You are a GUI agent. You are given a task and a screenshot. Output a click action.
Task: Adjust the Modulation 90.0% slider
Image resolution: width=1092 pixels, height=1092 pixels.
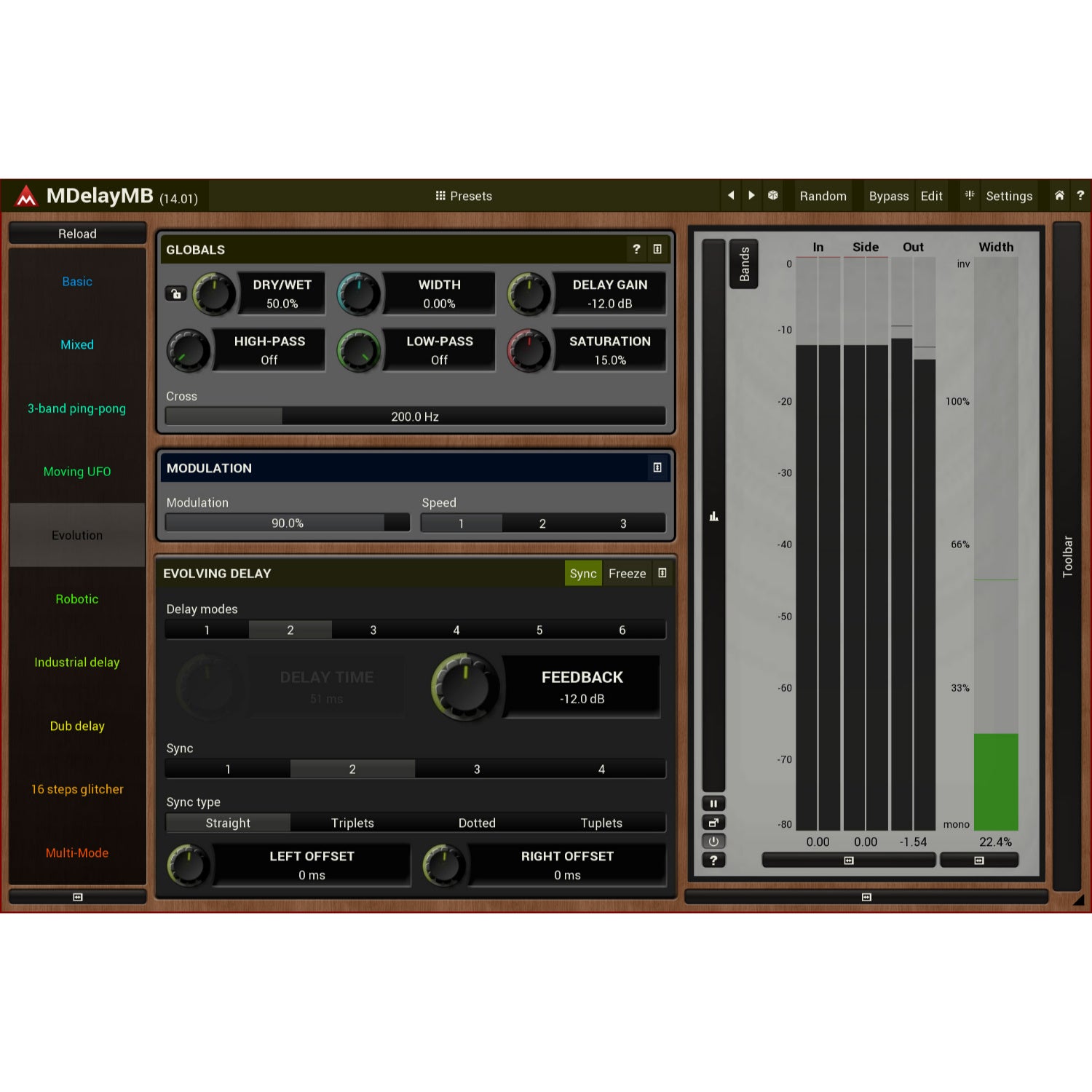coord(288,523)
